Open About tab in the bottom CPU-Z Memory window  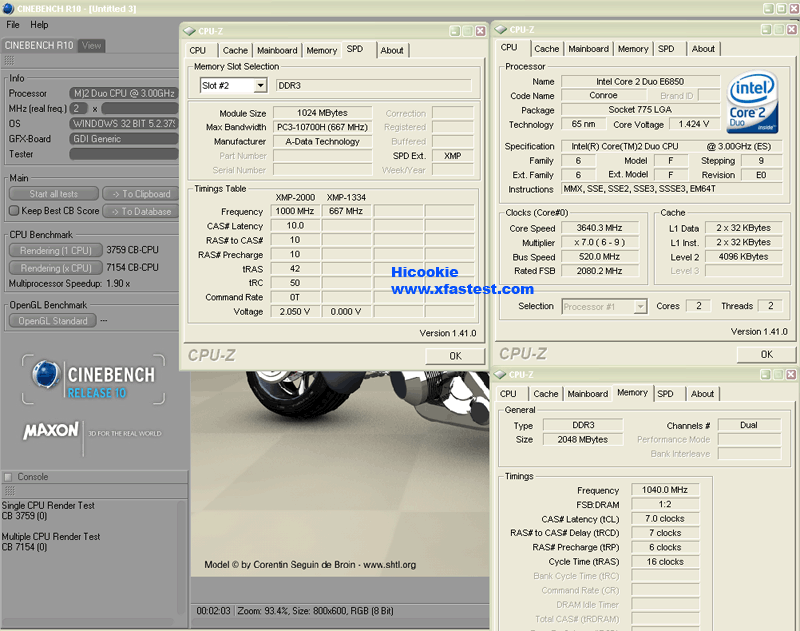coord(703,394)
